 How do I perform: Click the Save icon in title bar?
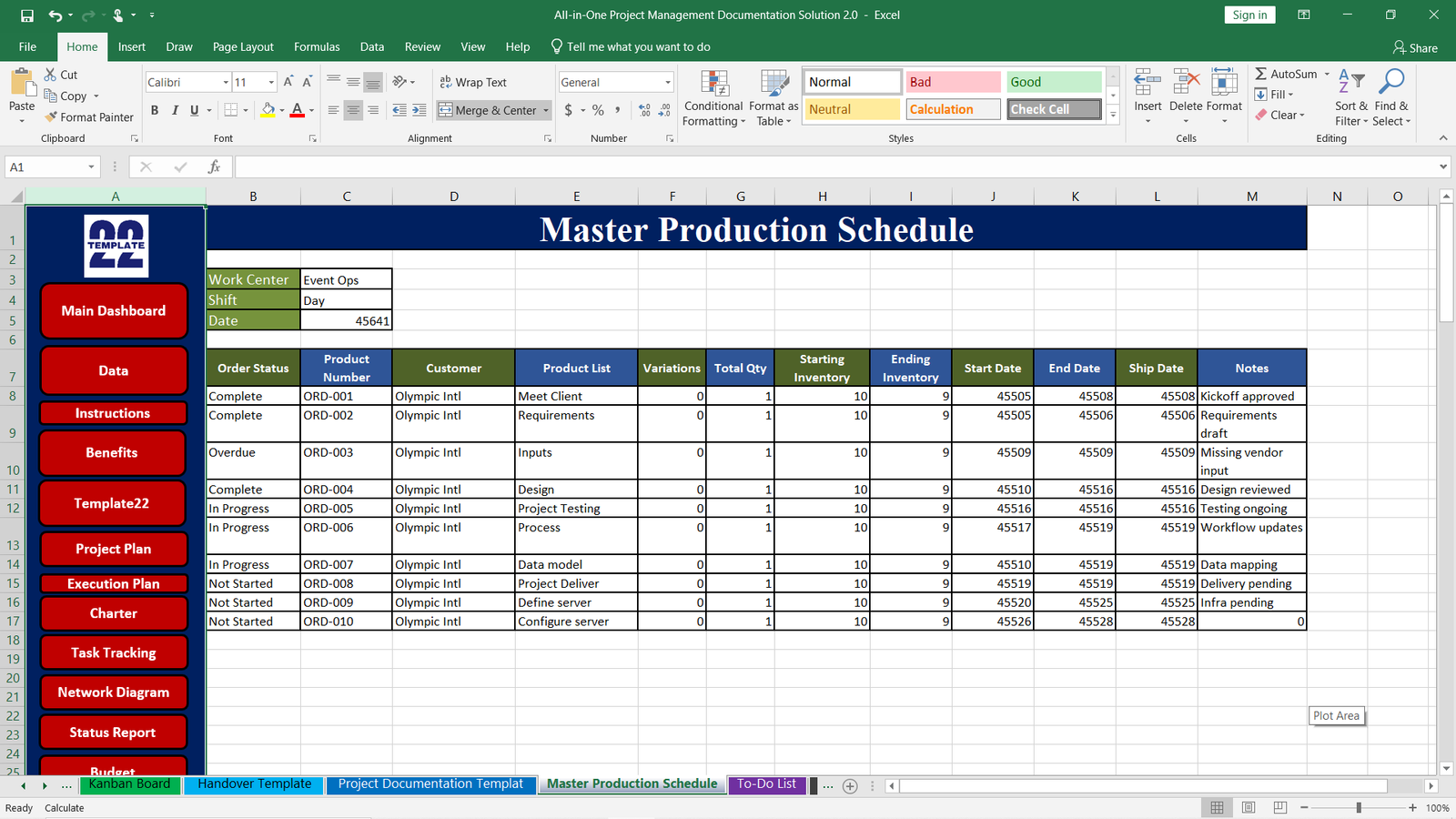pos(26,15)
